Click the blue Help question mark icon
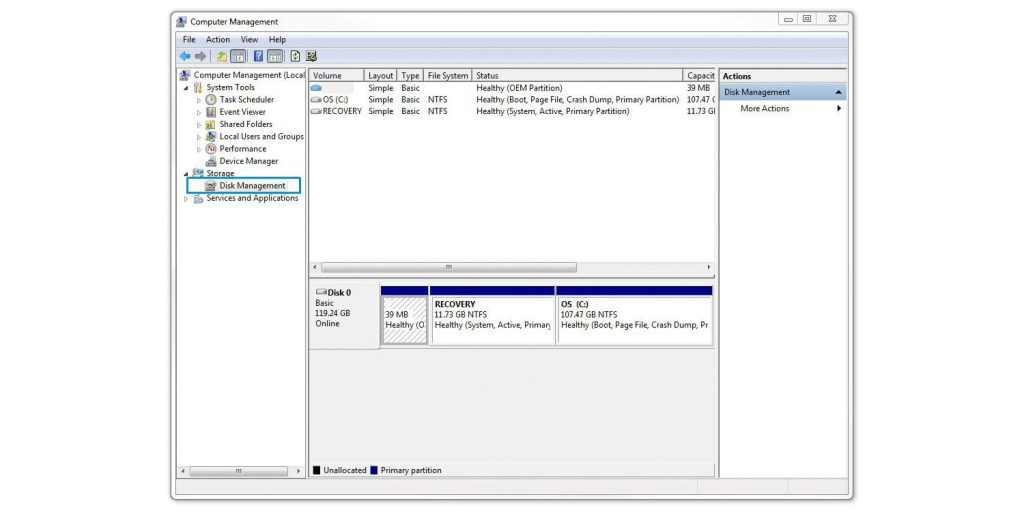Screen dimensions: 1024x512 [259, 56]
